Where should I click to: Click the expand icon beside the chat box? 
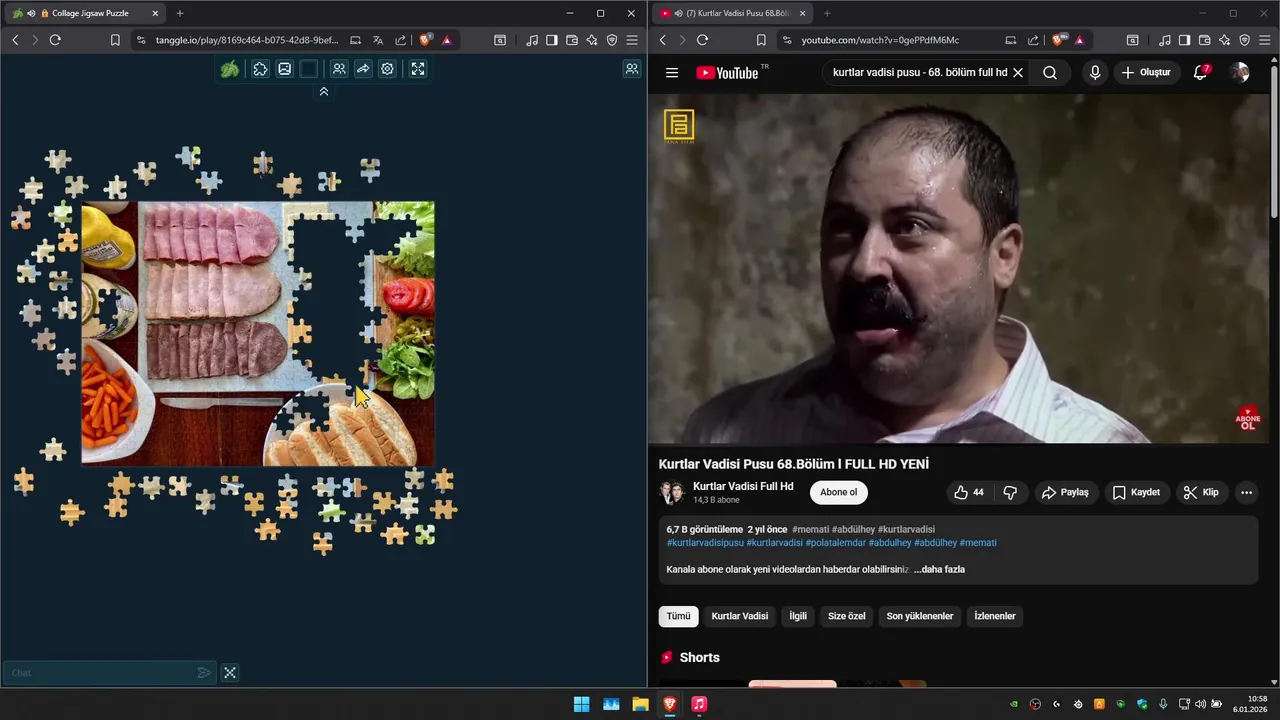pos(230,673)
